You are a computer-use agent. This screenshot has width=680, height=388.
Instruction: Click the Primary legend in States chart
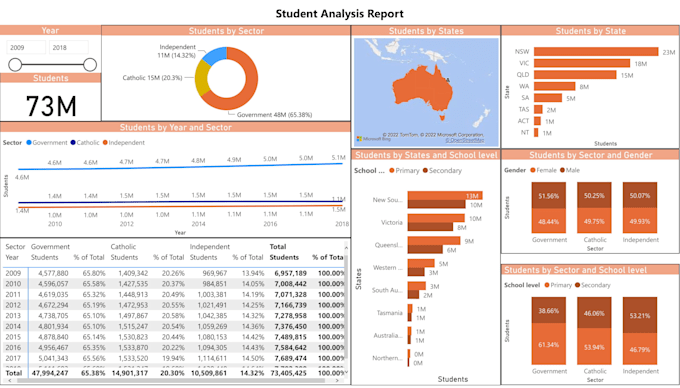[x=404, y=171]
